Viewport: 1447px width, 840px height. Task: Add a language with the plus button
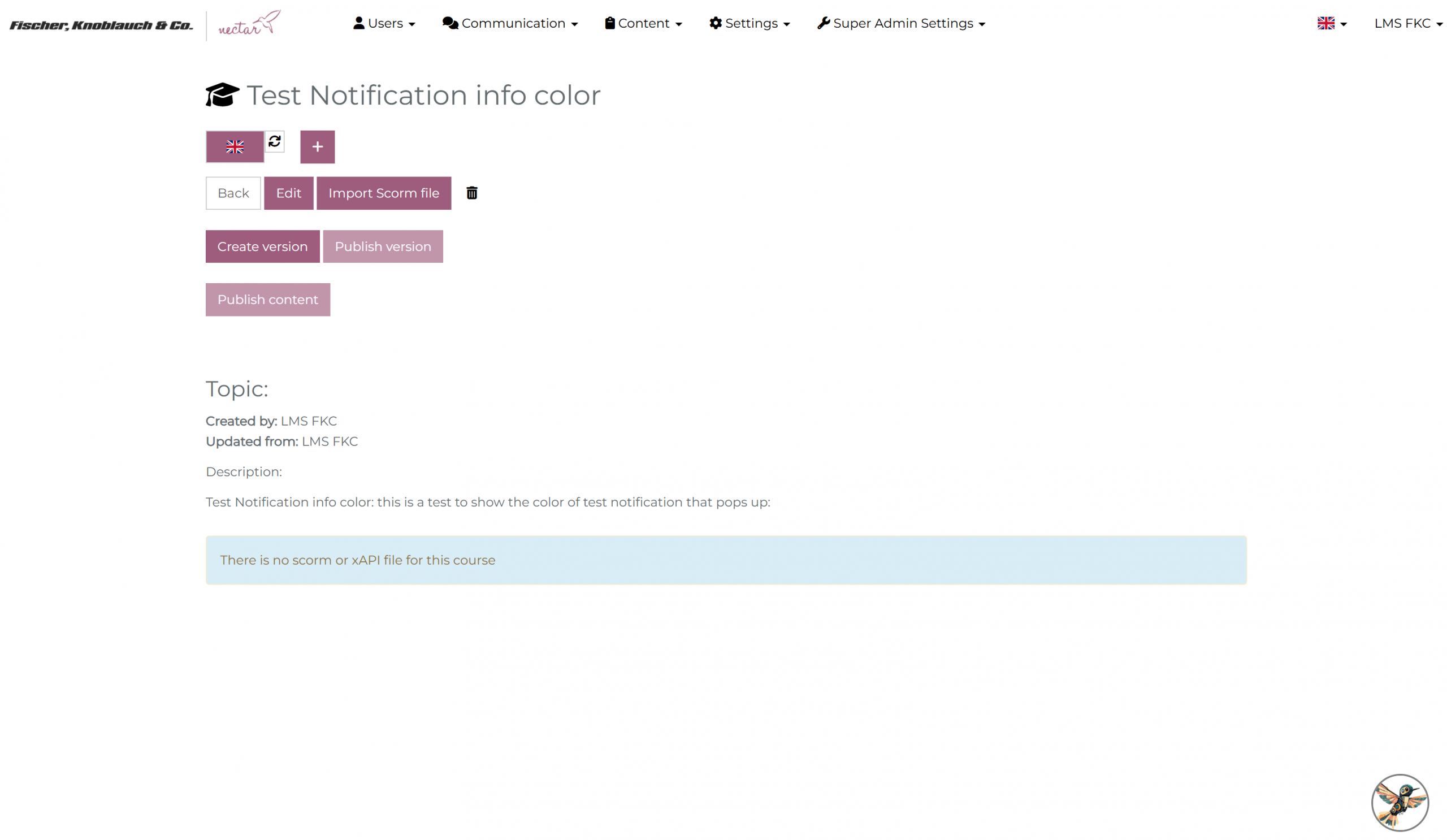[317, 147]
